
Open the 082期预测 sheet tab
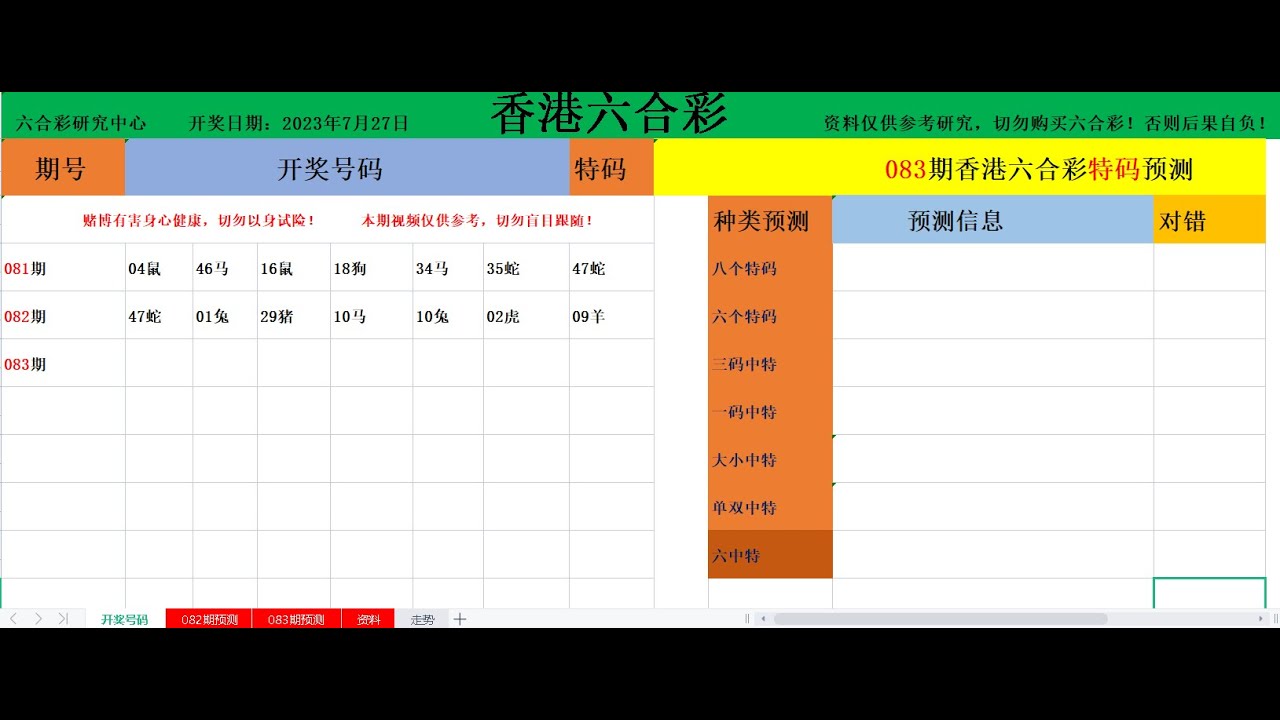click(209, 620)
